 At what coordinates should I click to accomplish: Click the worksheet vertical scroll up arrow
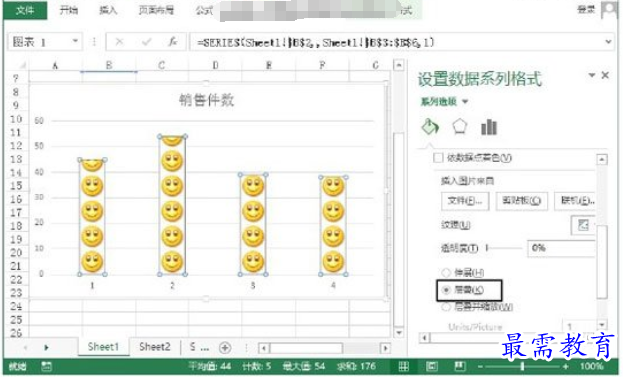pos(399,65)
